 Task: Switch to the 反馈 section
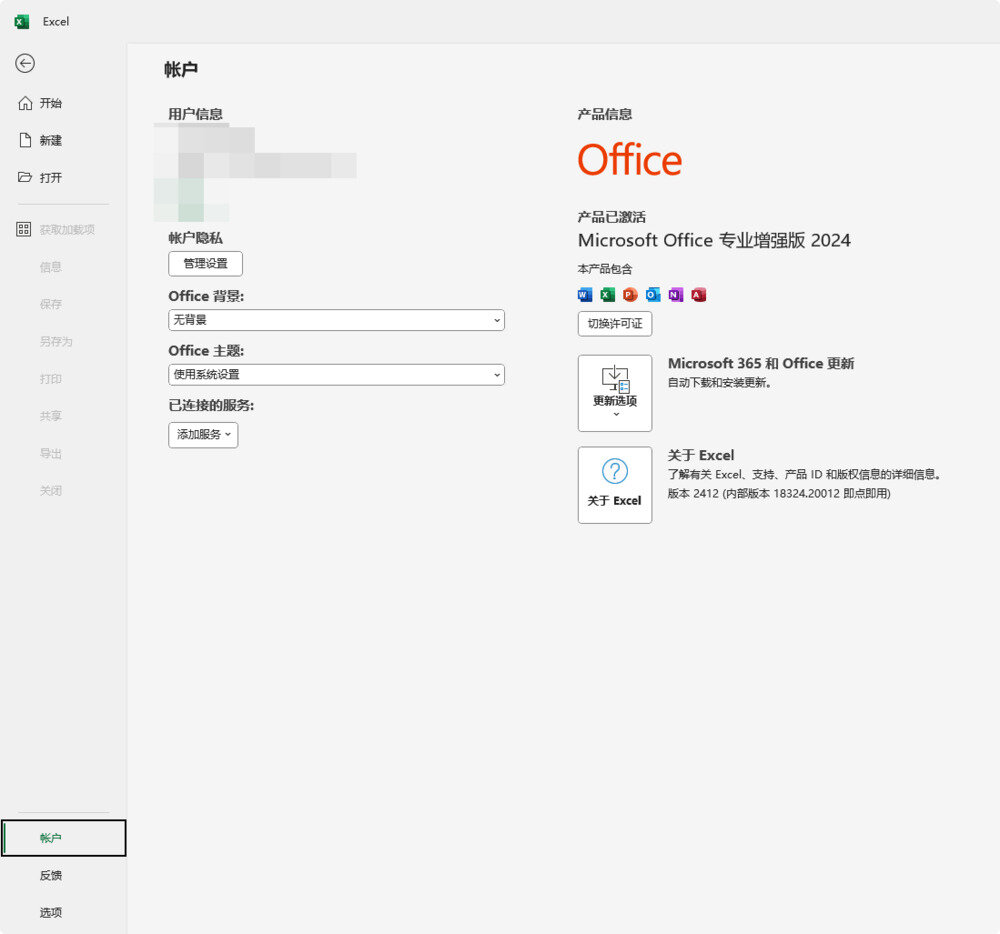[x=51, y=875]
